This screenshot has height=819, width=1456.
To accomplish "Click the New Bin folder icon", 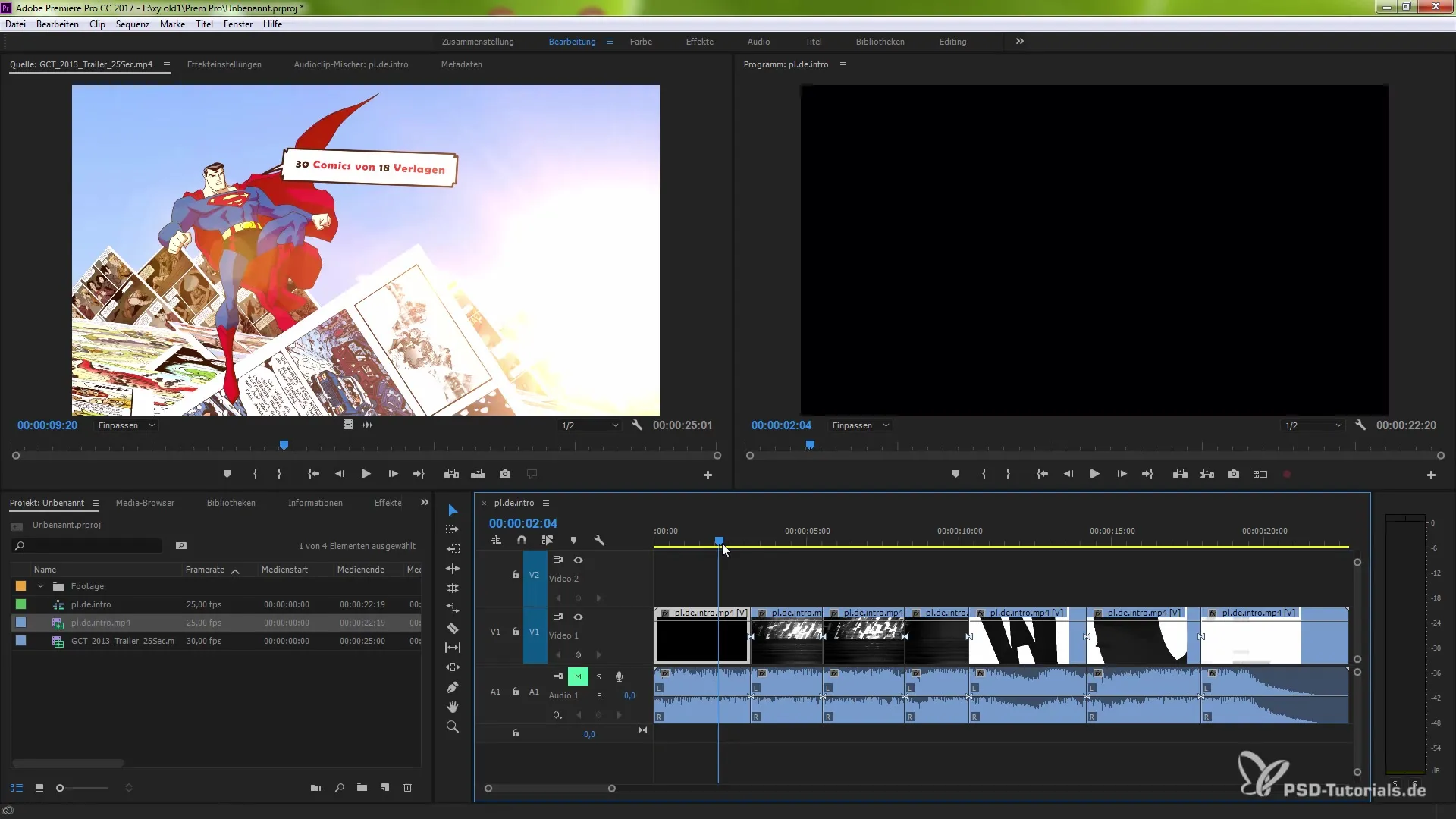I will coord(362,788).
